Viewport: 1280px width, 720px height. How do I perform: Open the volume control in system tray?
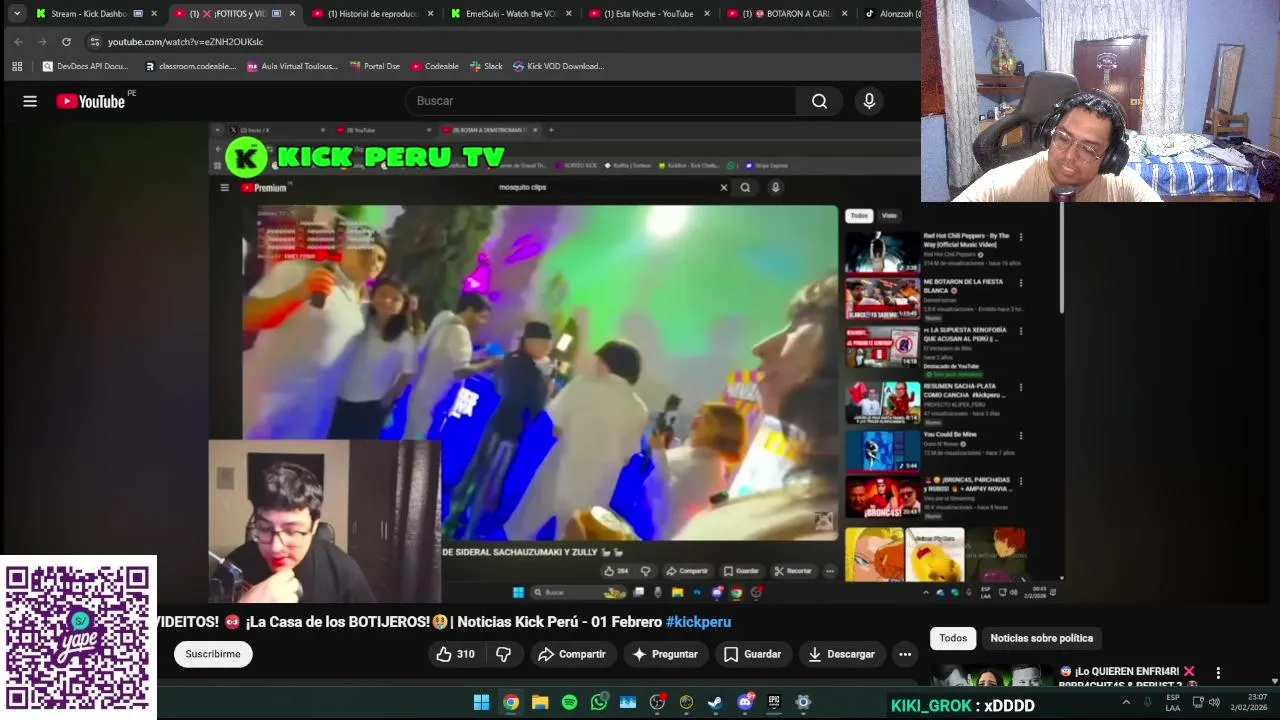click(x=1214, y=702)
